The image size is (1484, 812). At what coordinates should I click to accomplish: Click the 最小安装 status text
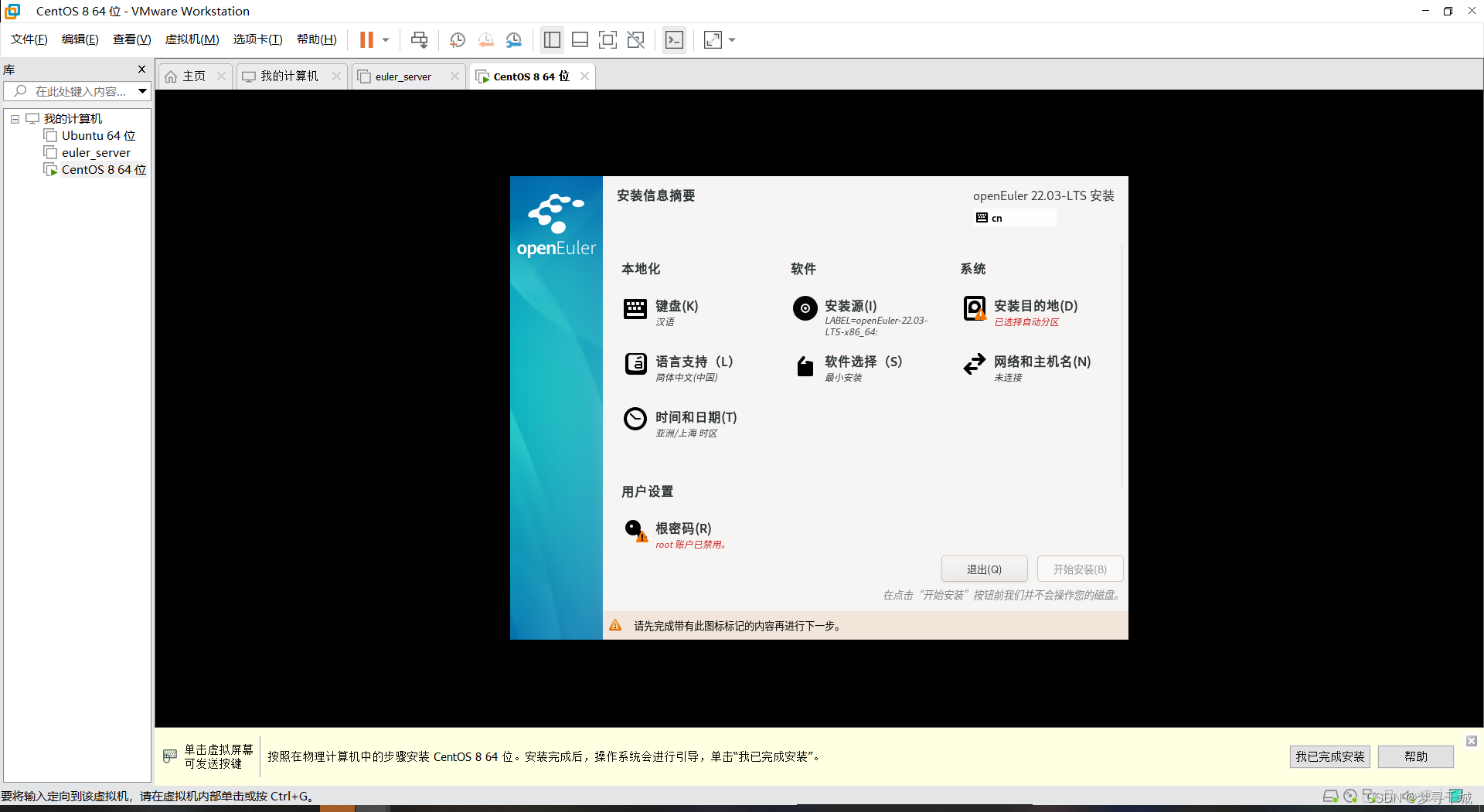coord(843,378)
